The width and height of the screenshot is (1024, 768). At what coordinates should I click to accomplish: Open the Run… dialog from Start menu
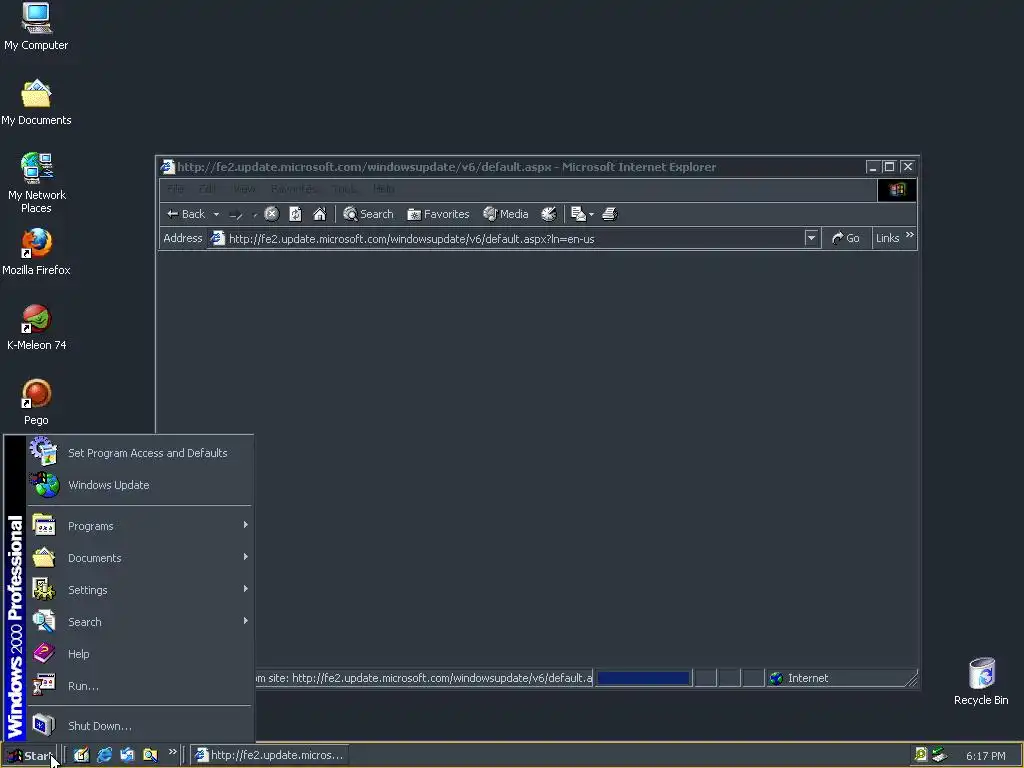(x=140, y=686)
